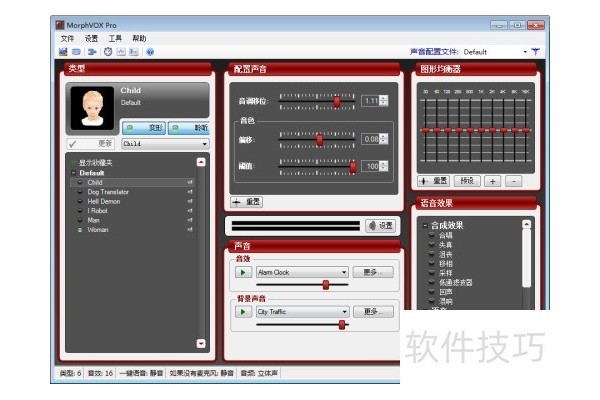
Task: Increase the 偏移 timbre shift value stepper
Action: (x=384, y=136)
